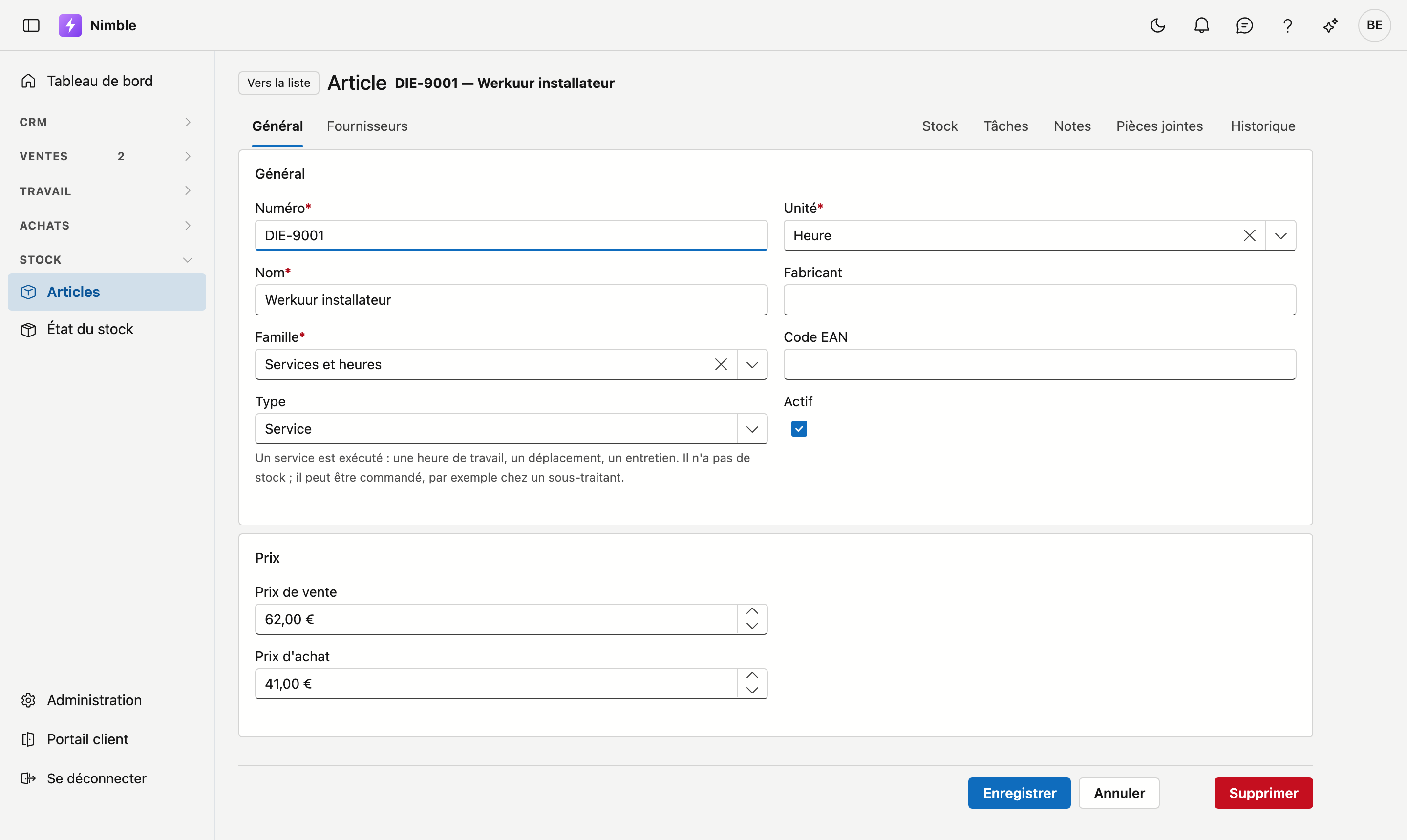1407x840 pixels.
Task: Expand the CRM menu section
Action: click(x=107, y=122)
